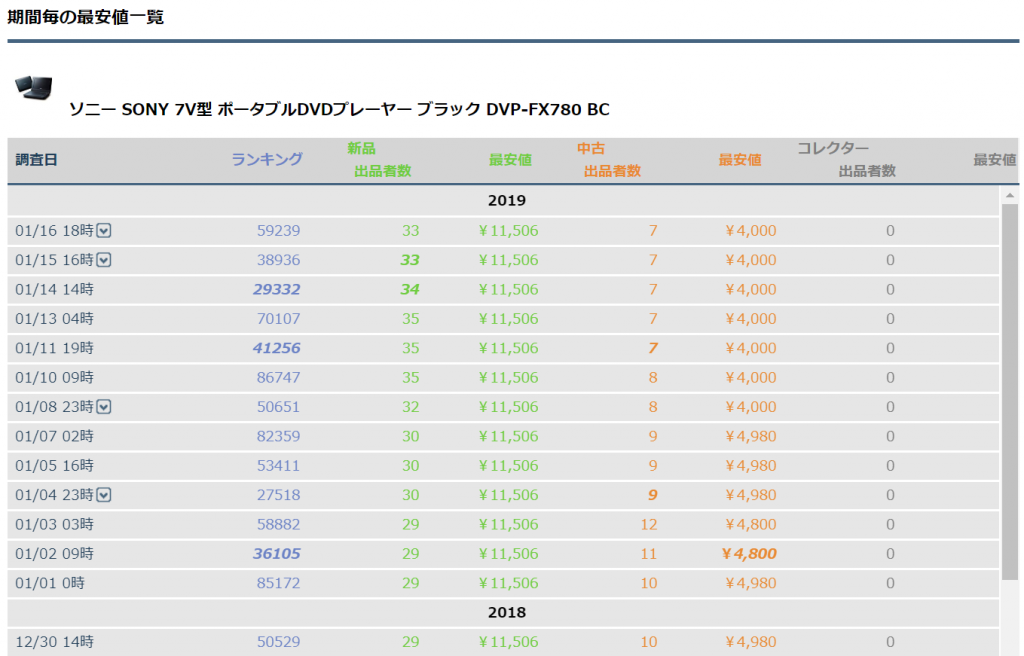Click bold ranking value 29332
Image resolution: width=1024 pixels, height=656 pixels.
(x=277, y=289)
